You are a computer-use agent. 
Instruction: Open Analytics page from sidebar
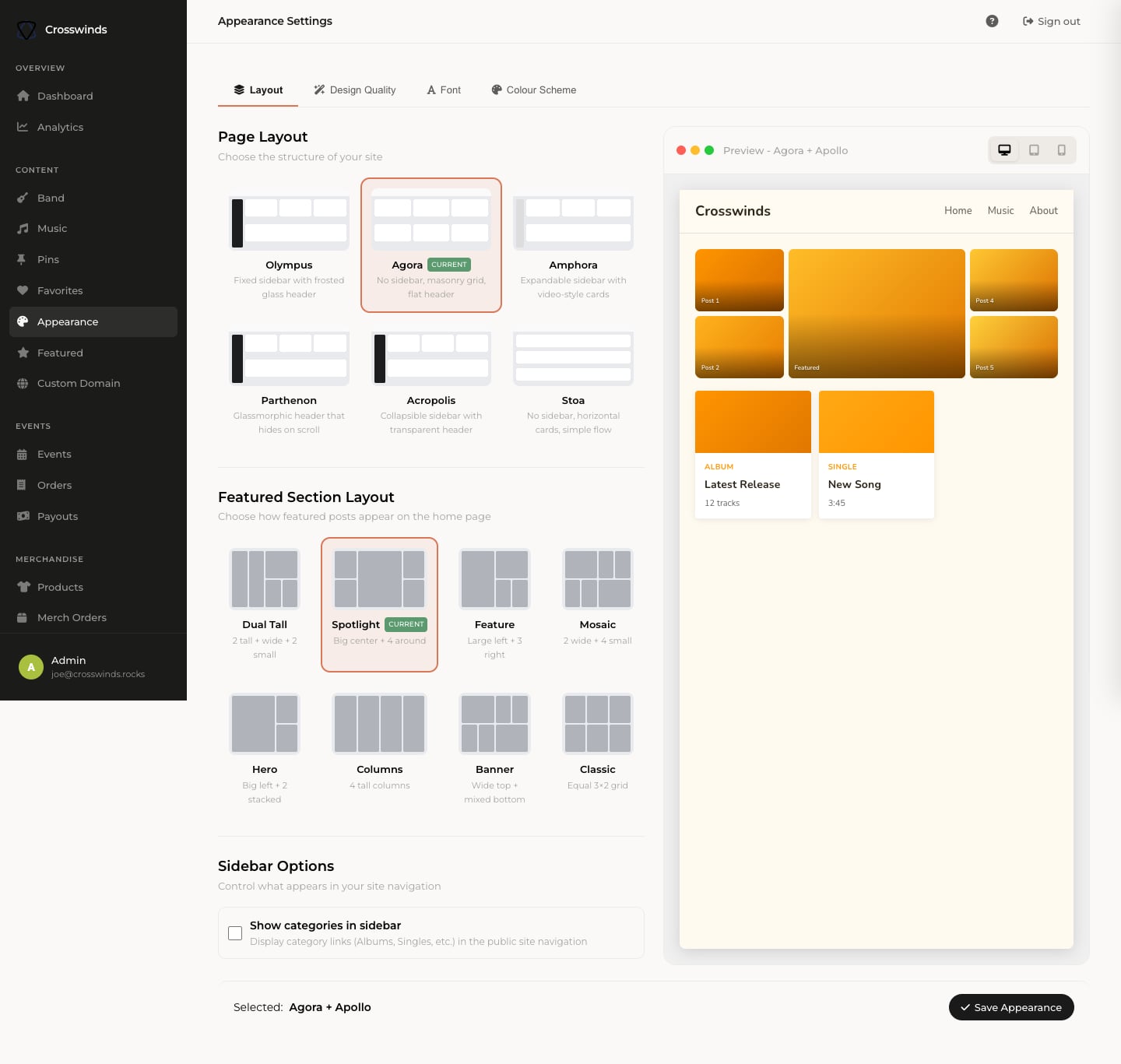93,127
